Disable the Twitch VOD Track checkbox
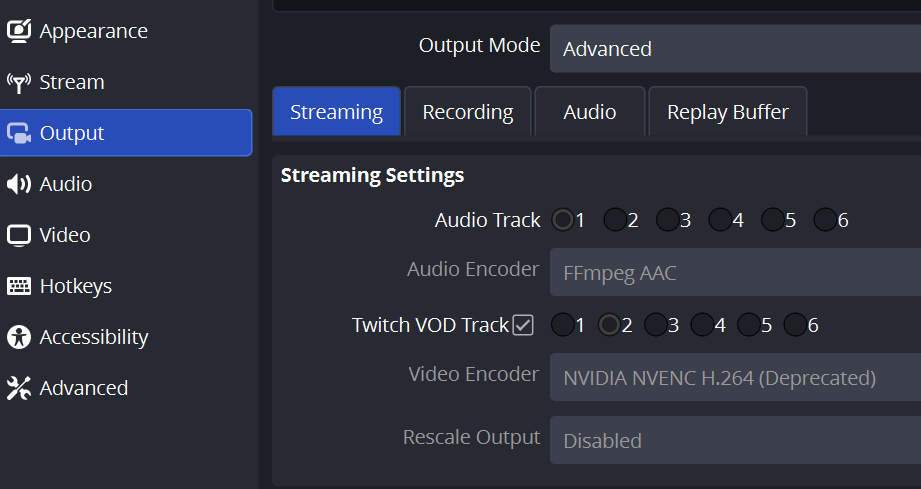This screenshot has height=489, width=921. pos(523,325)
